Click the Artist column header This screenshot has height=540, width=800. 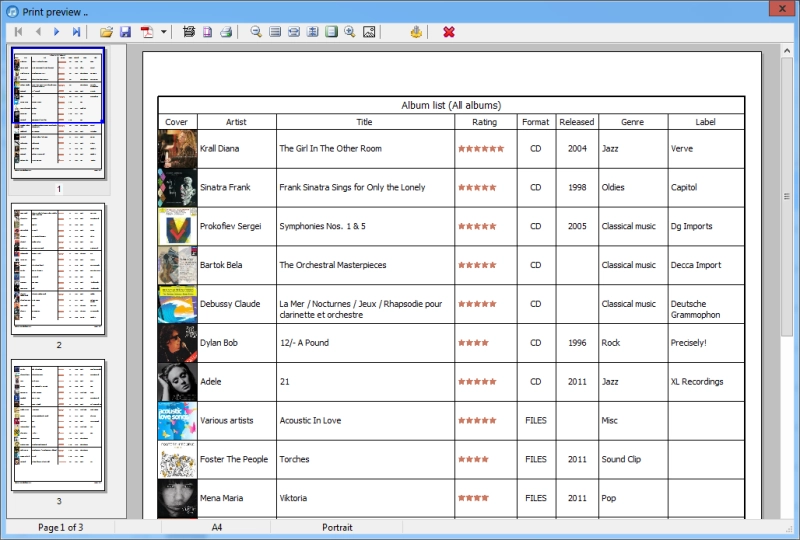[x=236, y=122]
